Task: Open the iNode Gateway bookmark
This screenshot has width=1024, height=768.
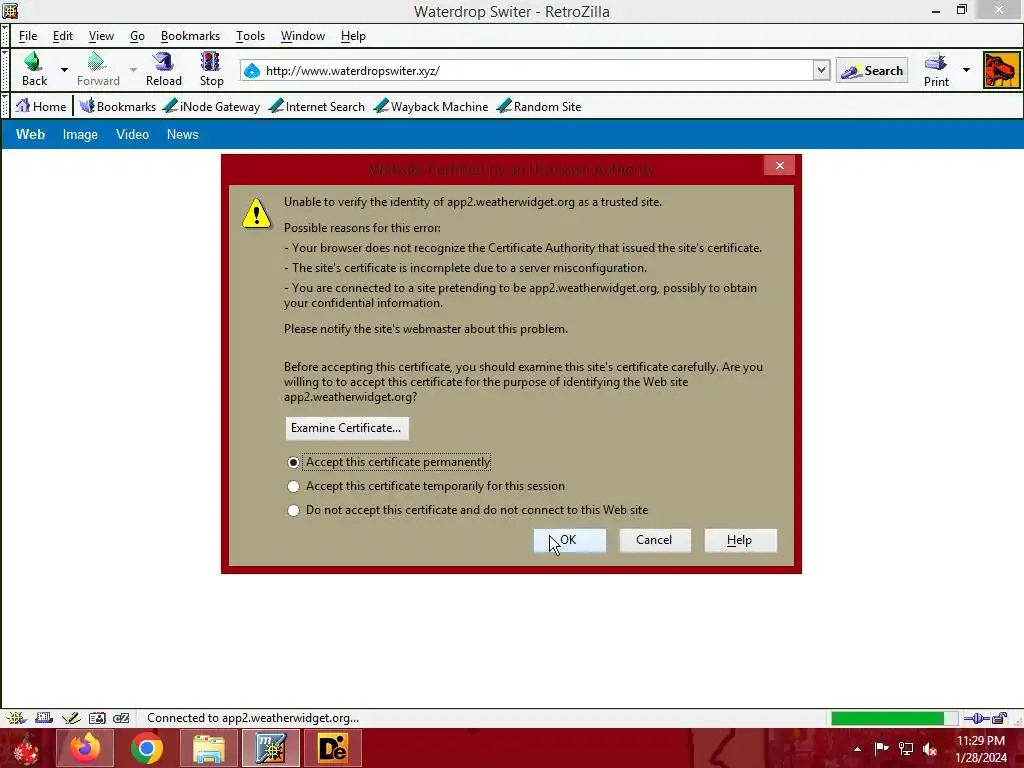Action: pyautogui.click(x=212, y=106)
